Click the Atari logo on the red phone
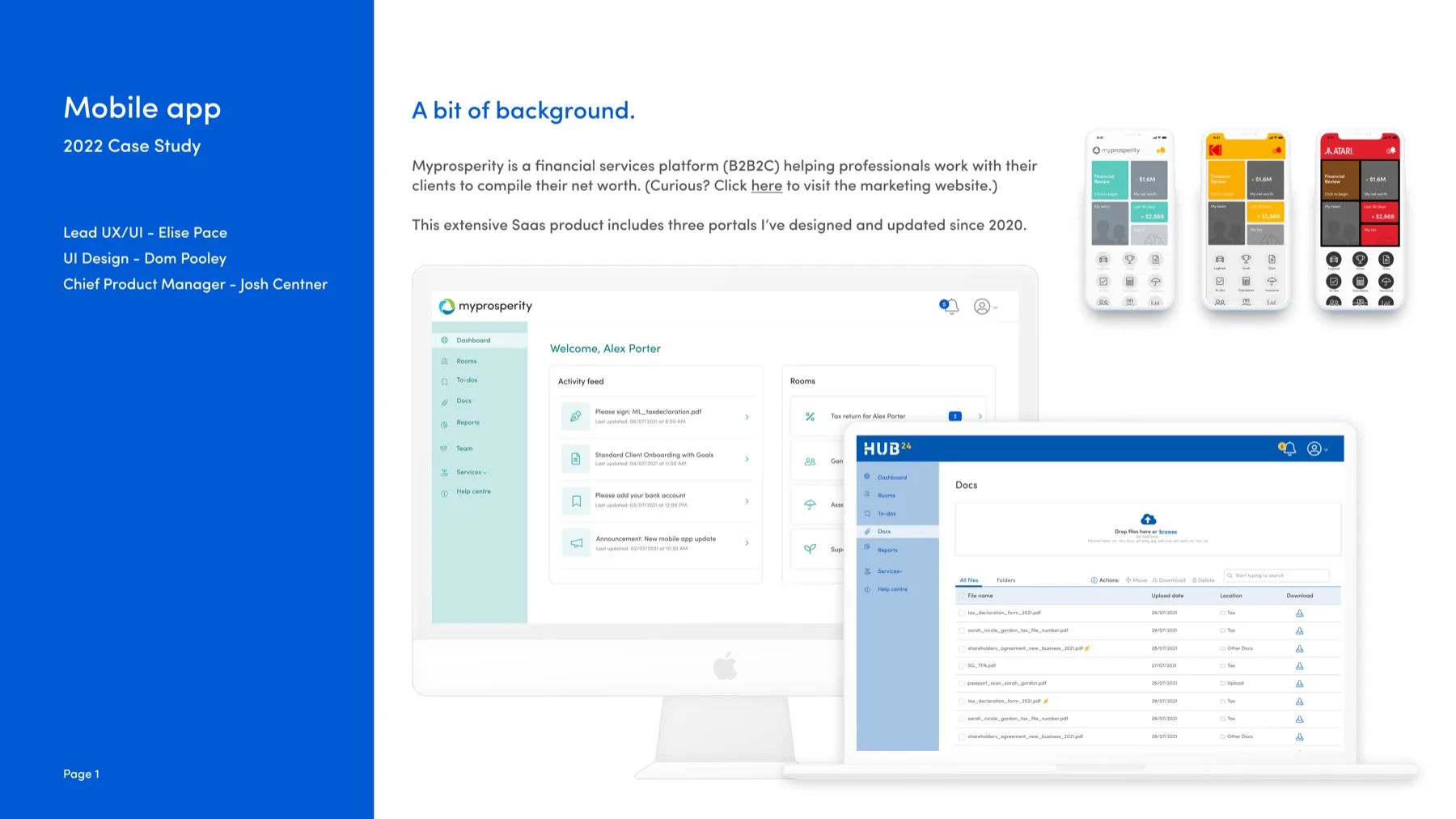The height and width of the screenshot is (819, 1456). (x=1339, y=151)
